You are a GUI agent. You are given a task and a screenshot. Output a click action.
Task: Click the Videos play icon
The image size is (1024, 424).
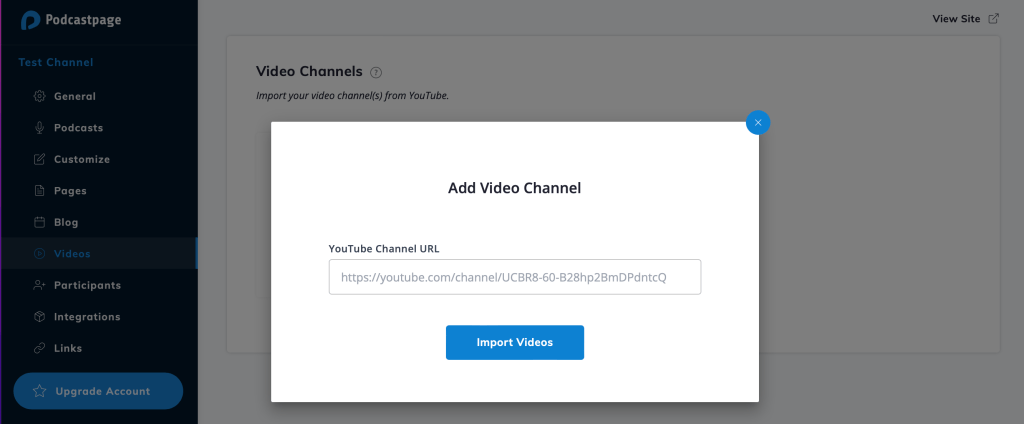click(x=39, y=253)
